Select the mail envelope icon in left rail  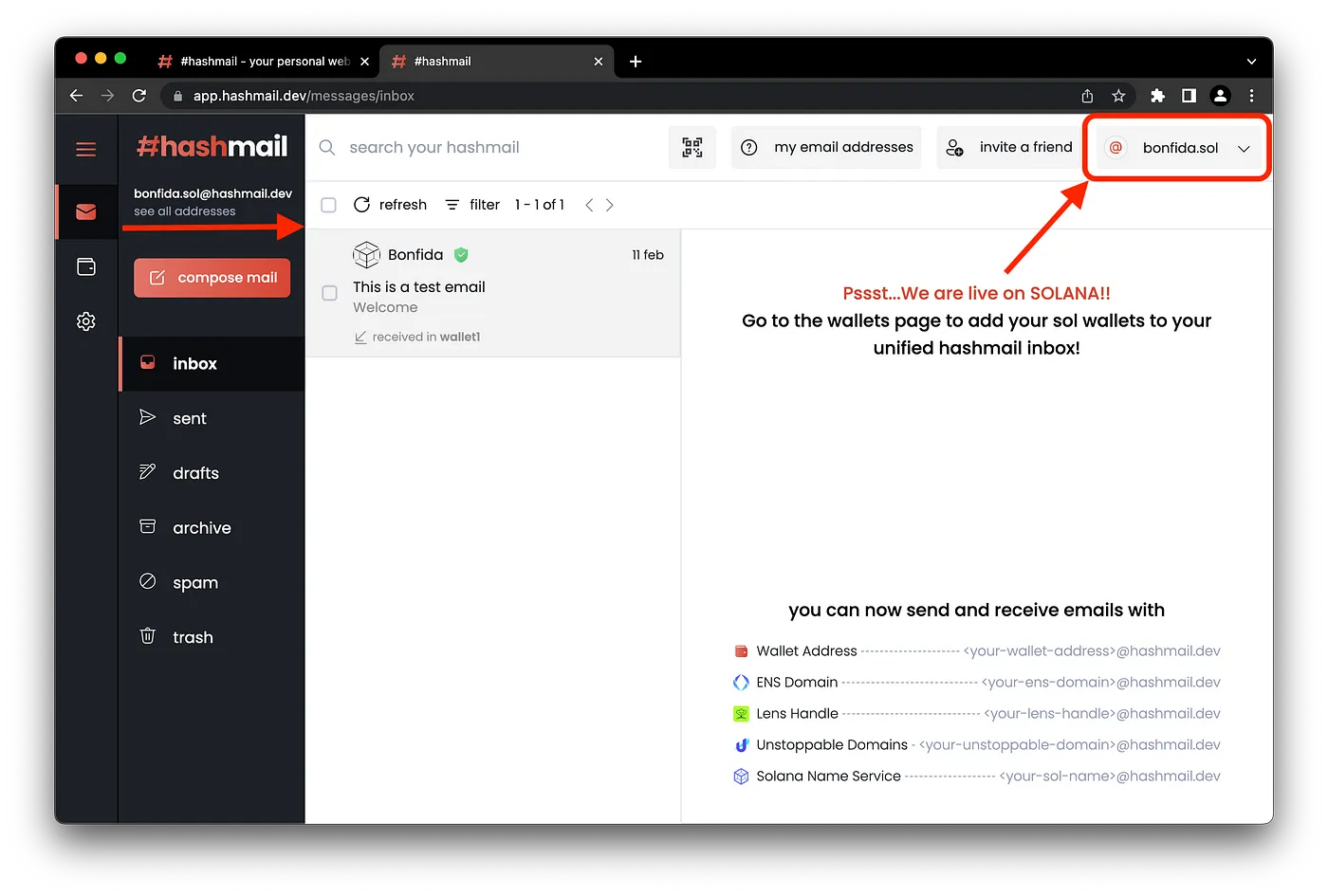point(86,211)
